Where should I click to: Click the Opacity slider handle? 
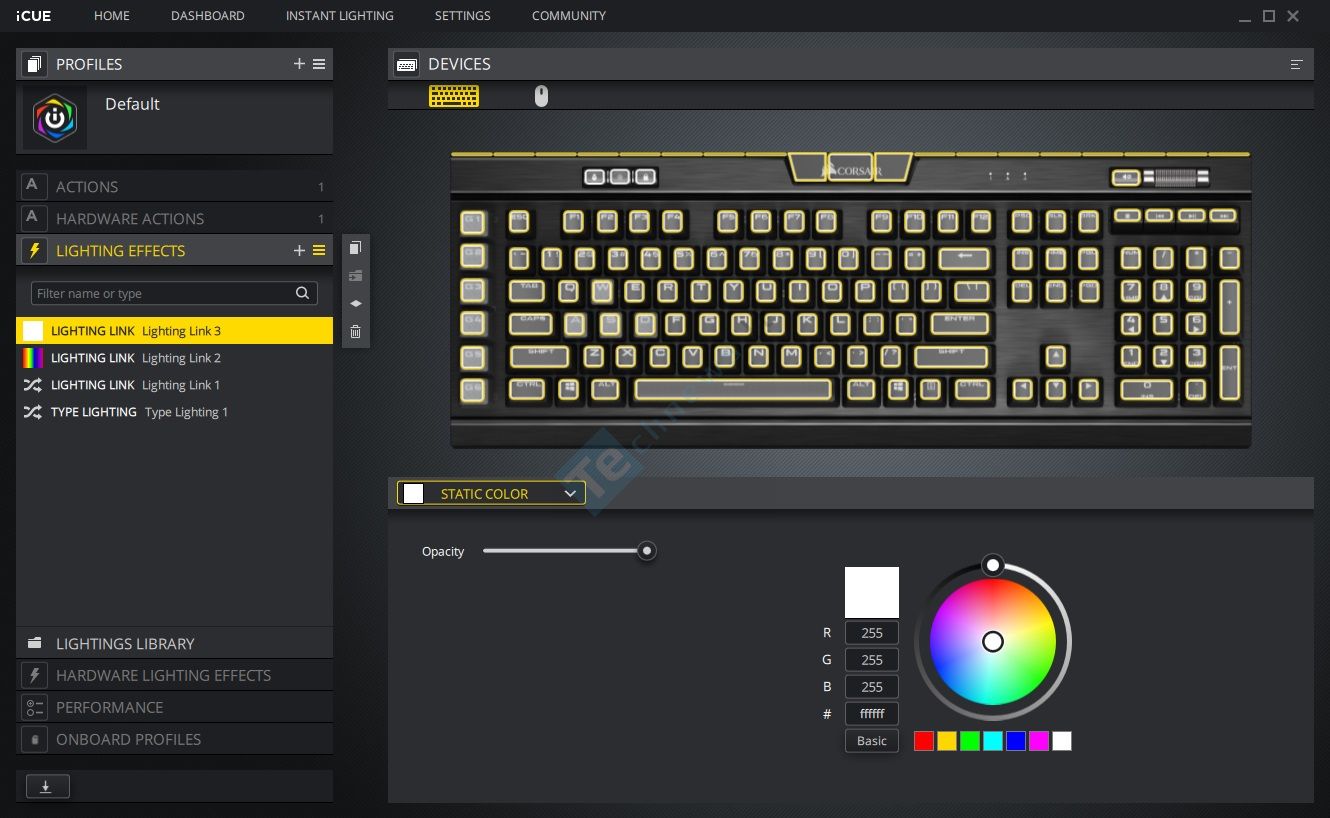[647, 551]
